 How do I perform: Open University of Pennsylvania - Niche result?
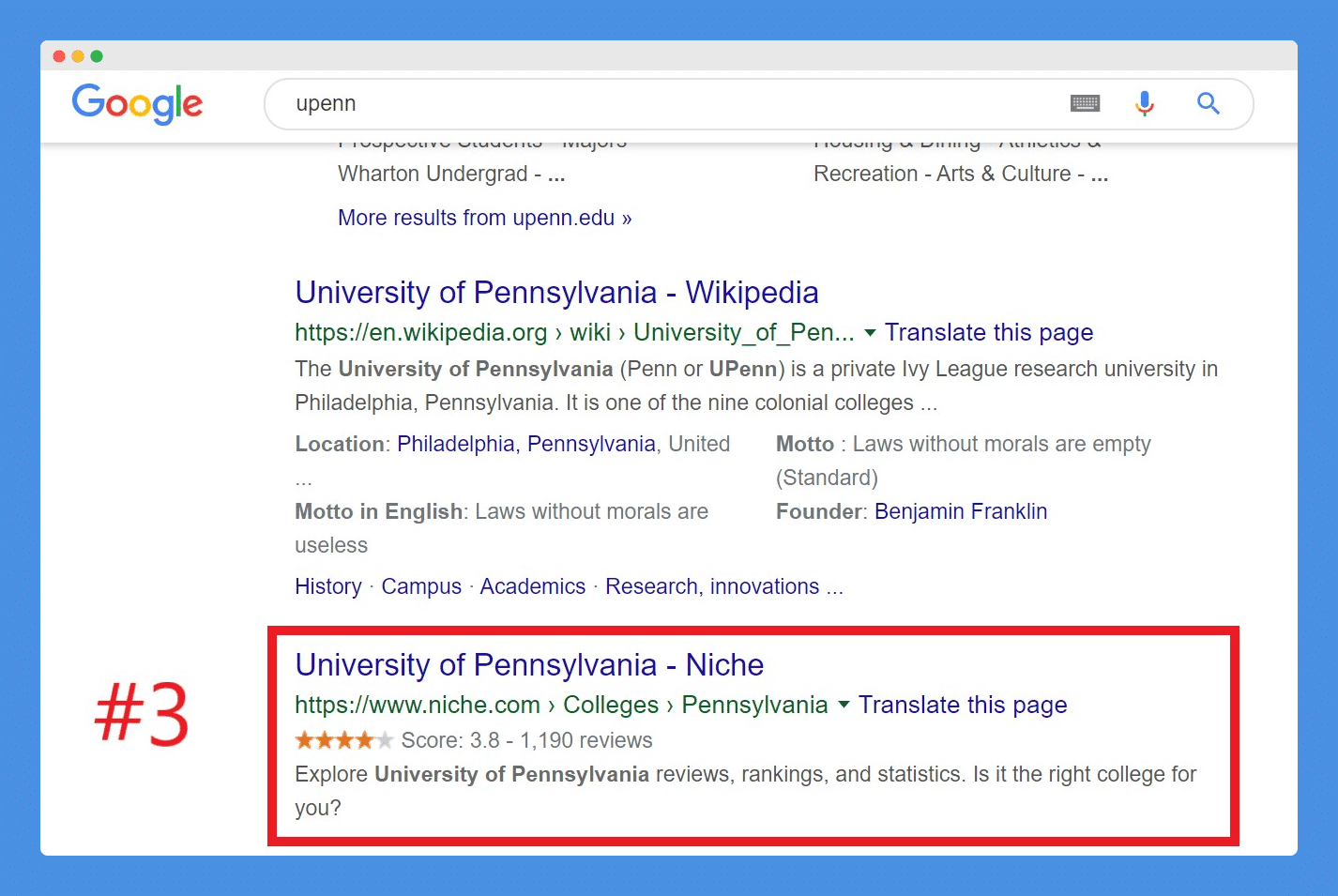click(529, 665)
